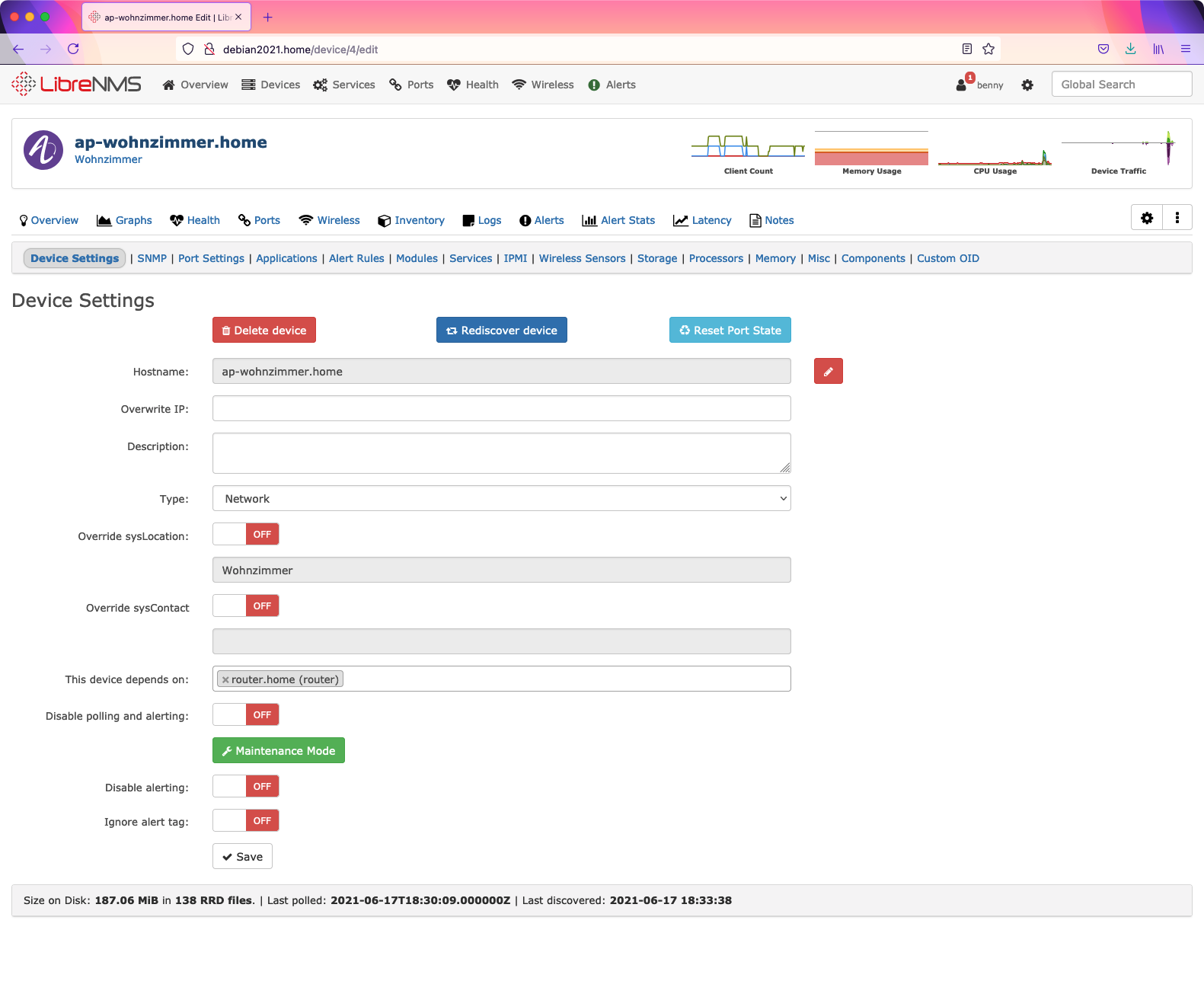Viewport: 1204px width, 997px height.
Task: Open the Type dropdown showing Network
Action: pyautogui.click(x=501, y=499)
